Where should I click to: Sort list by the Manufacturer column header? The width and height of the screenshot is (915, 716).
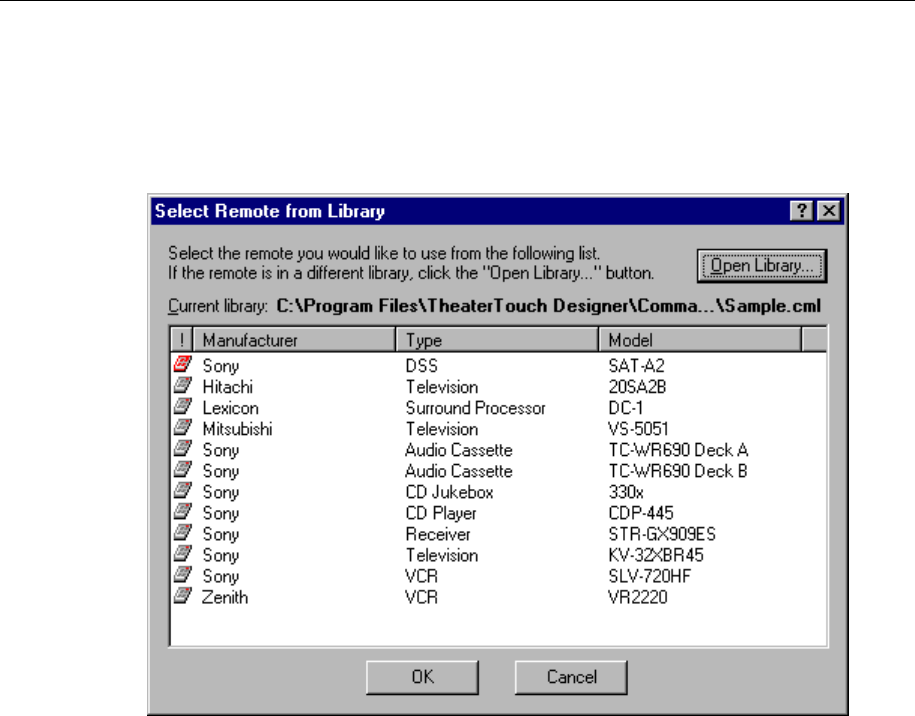coord(294,340)
